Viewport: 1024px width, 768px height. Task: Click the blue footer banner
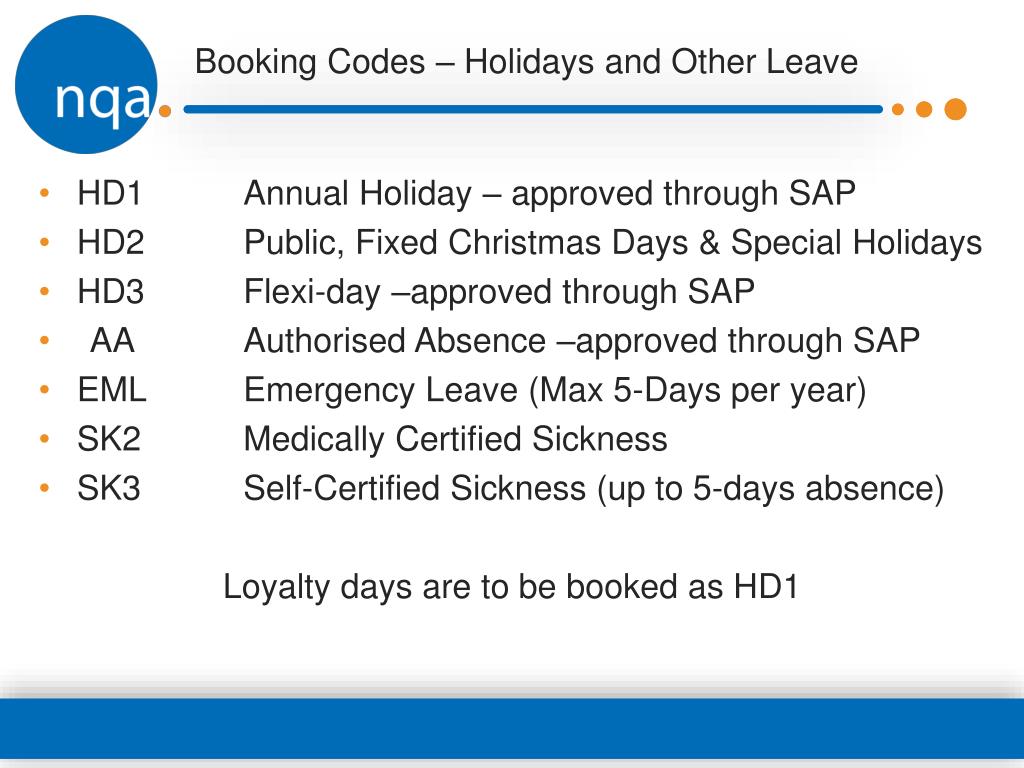[512, 728]
